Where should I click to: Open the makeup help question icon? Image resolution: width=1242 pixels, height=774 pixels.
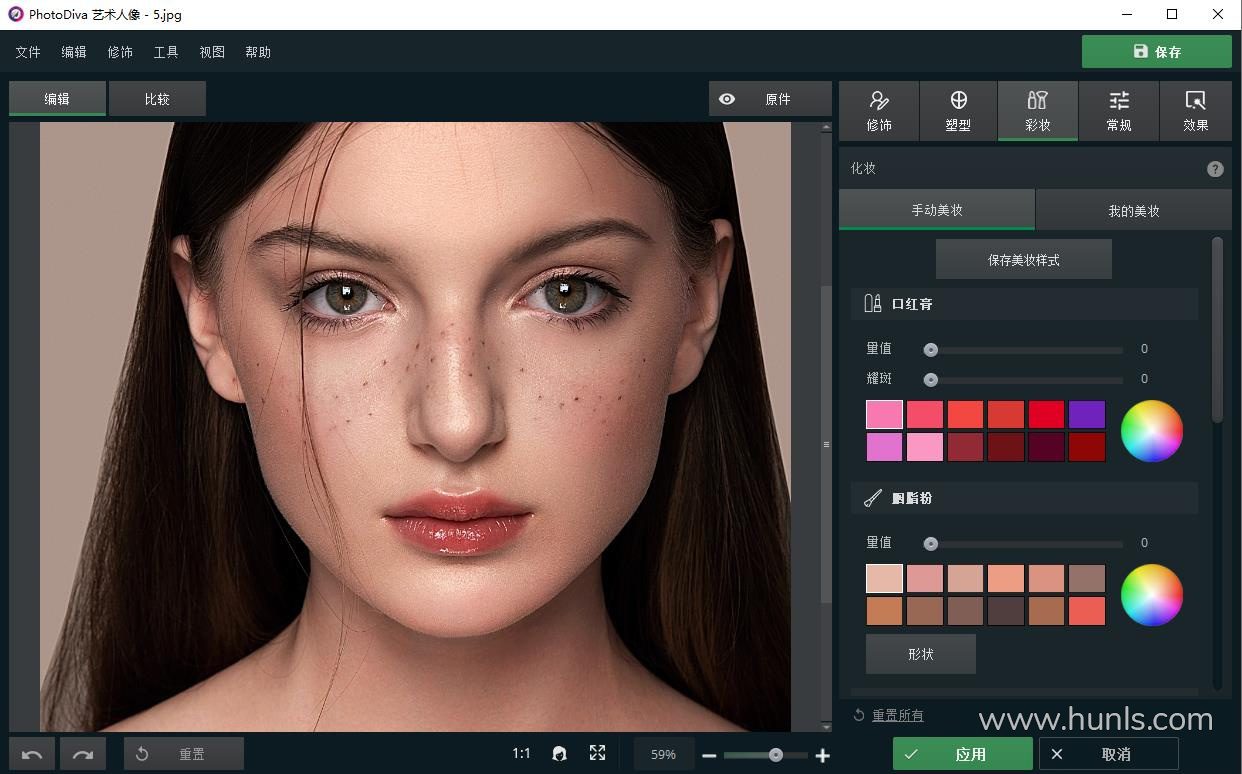(x=1215, y=169)
